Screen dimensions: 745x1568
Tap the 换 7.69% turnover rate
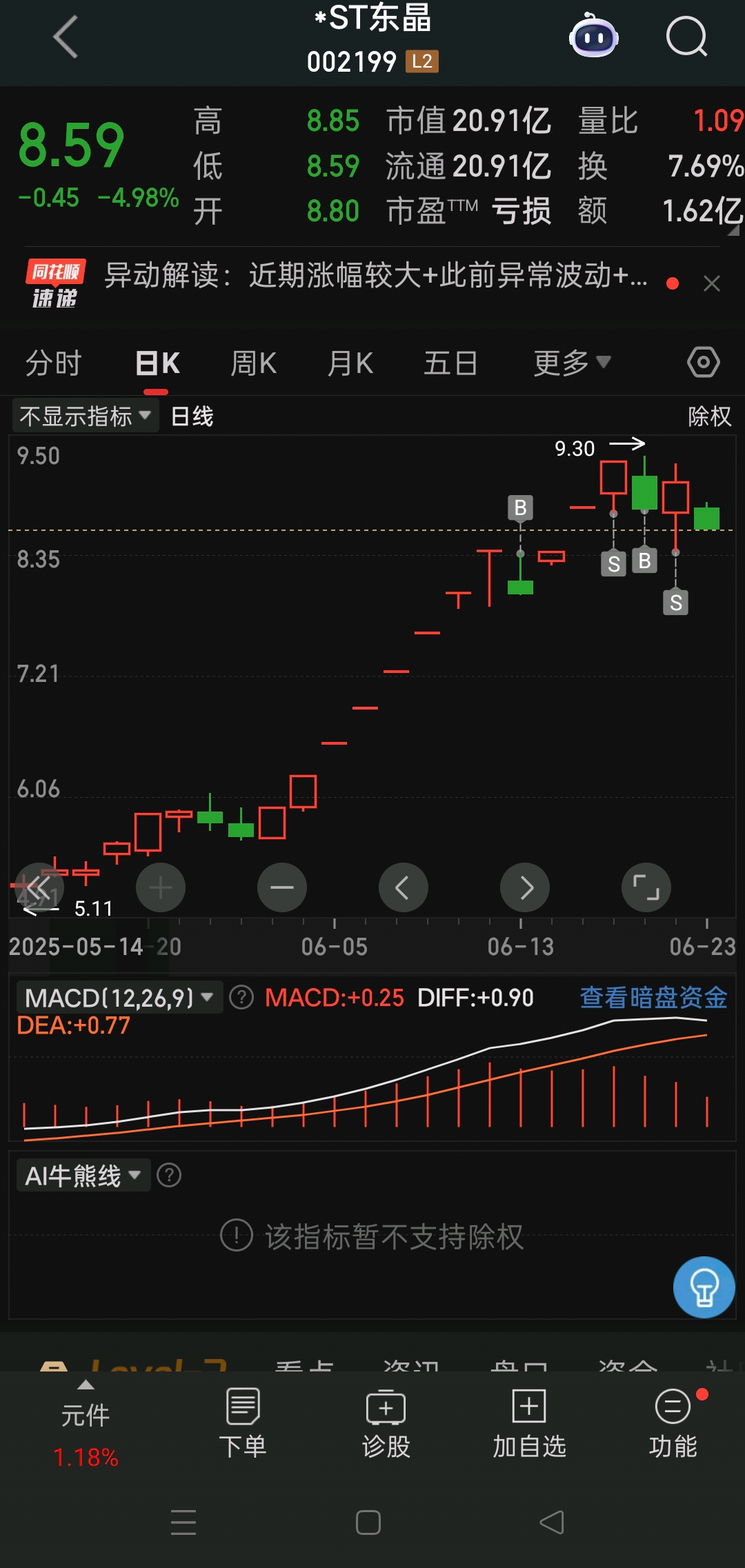(x=661, y=165)
